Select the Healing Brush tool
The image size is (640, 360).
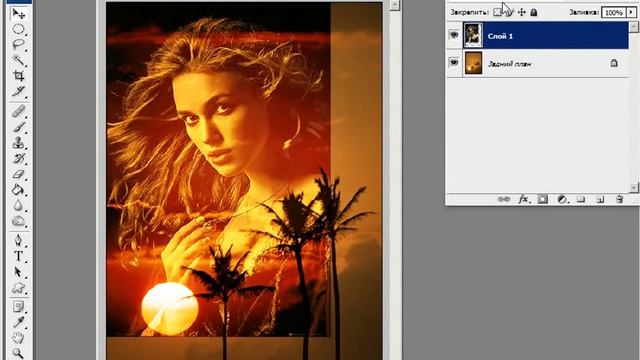[18, 111]
